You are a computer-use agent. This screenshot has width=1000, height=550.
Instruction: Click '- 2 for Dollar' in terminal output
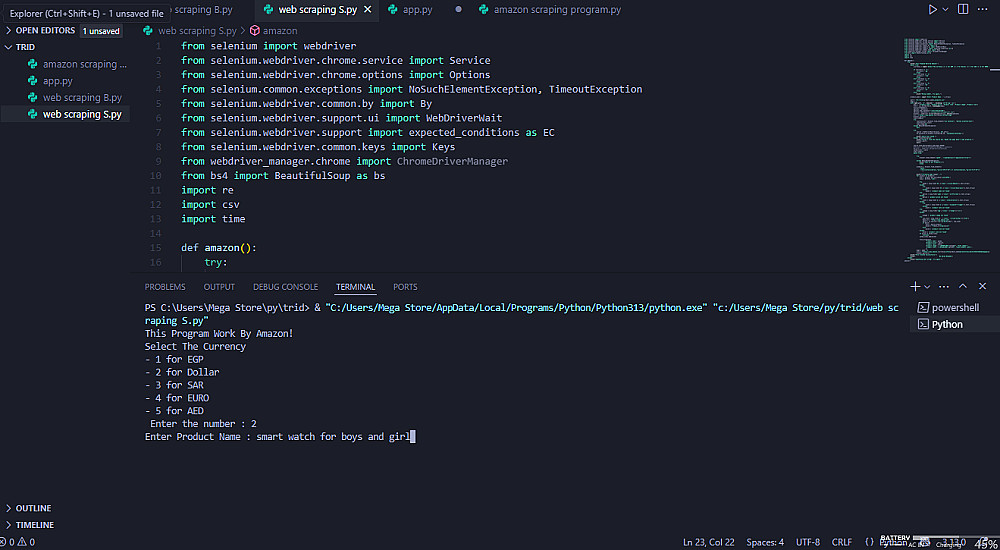182,372
